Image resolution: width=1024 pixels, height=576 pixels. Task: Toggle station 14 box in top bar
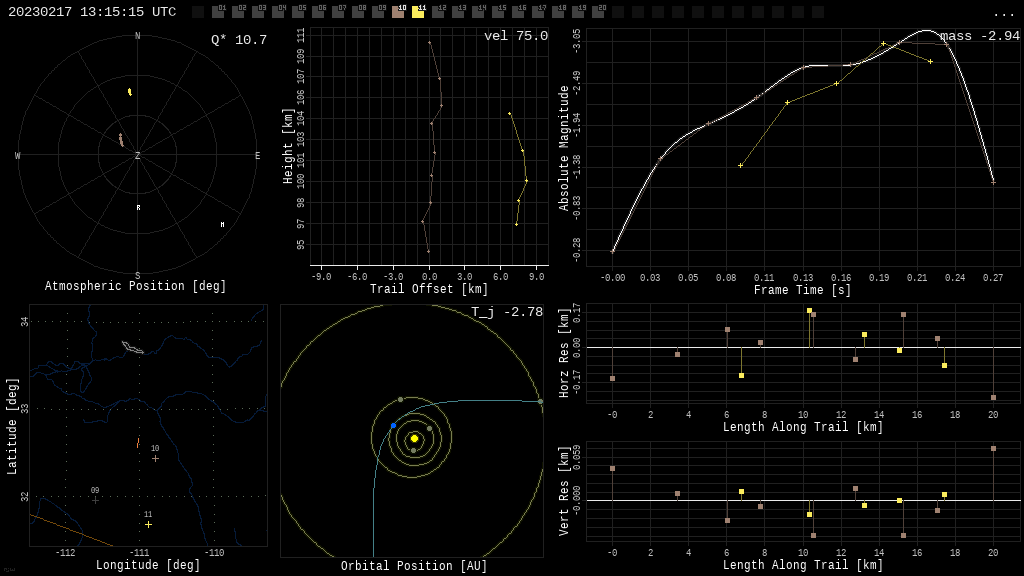pos(477,12)
